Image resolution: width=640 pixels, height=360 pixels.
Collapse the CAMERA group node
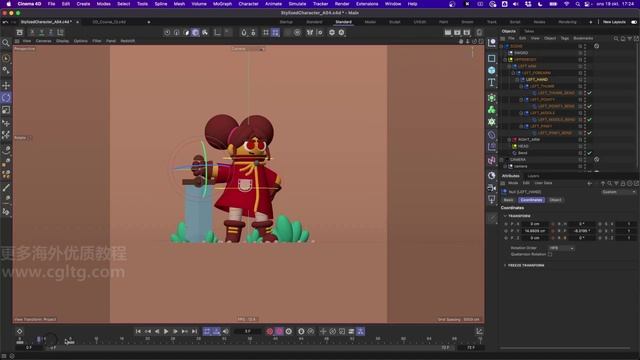tap(502, 160)
